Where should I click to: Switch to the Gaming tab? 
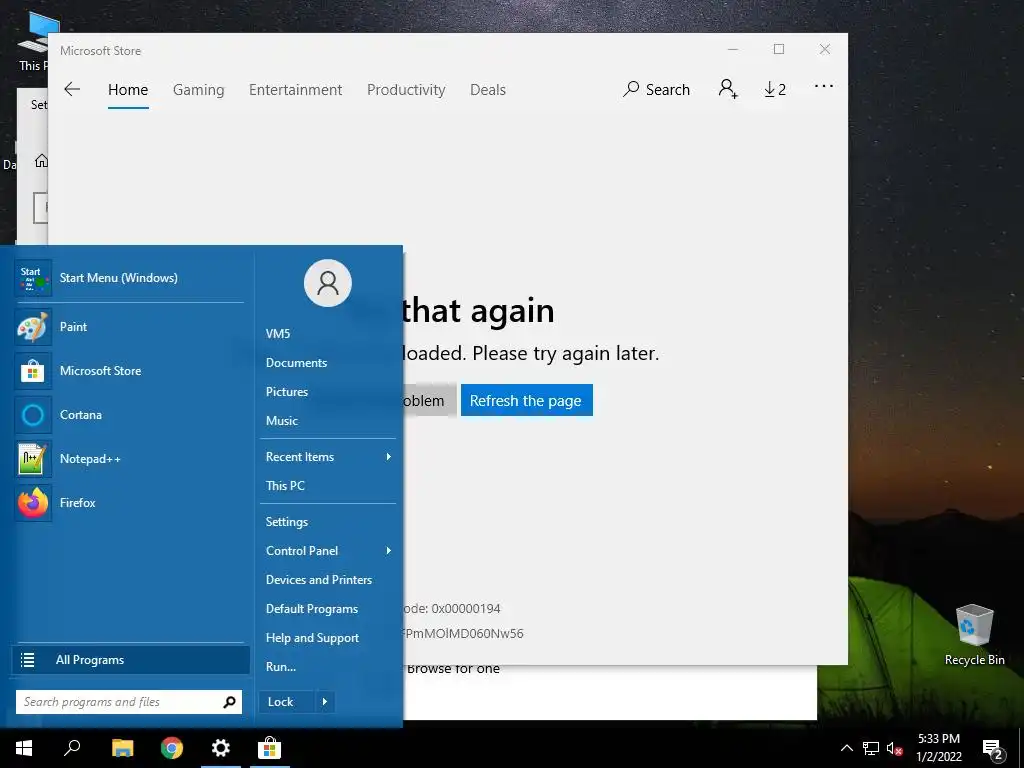tap(199, 89)
